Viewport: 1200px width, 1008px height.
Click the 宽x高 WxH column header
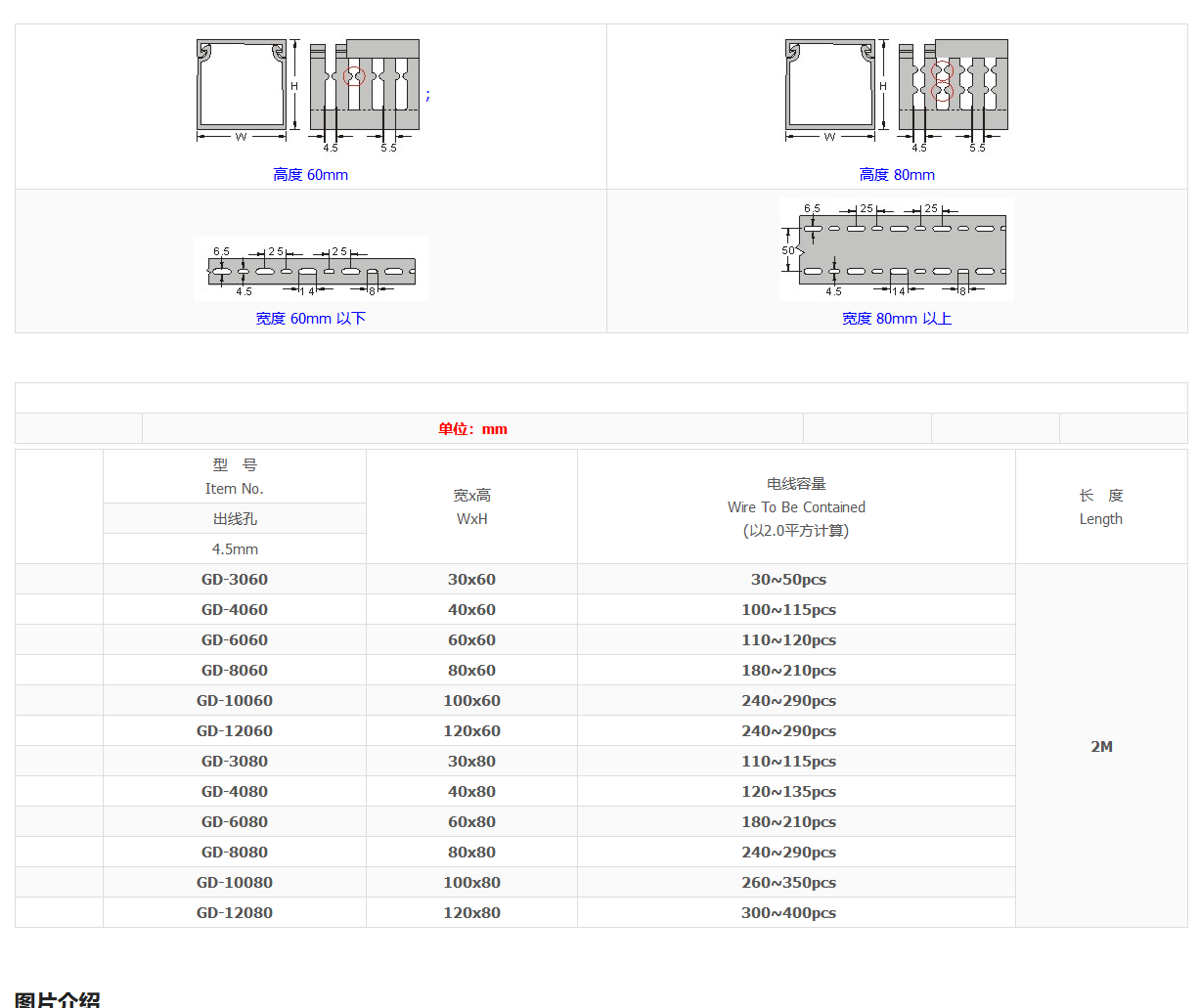coord(471,506)
